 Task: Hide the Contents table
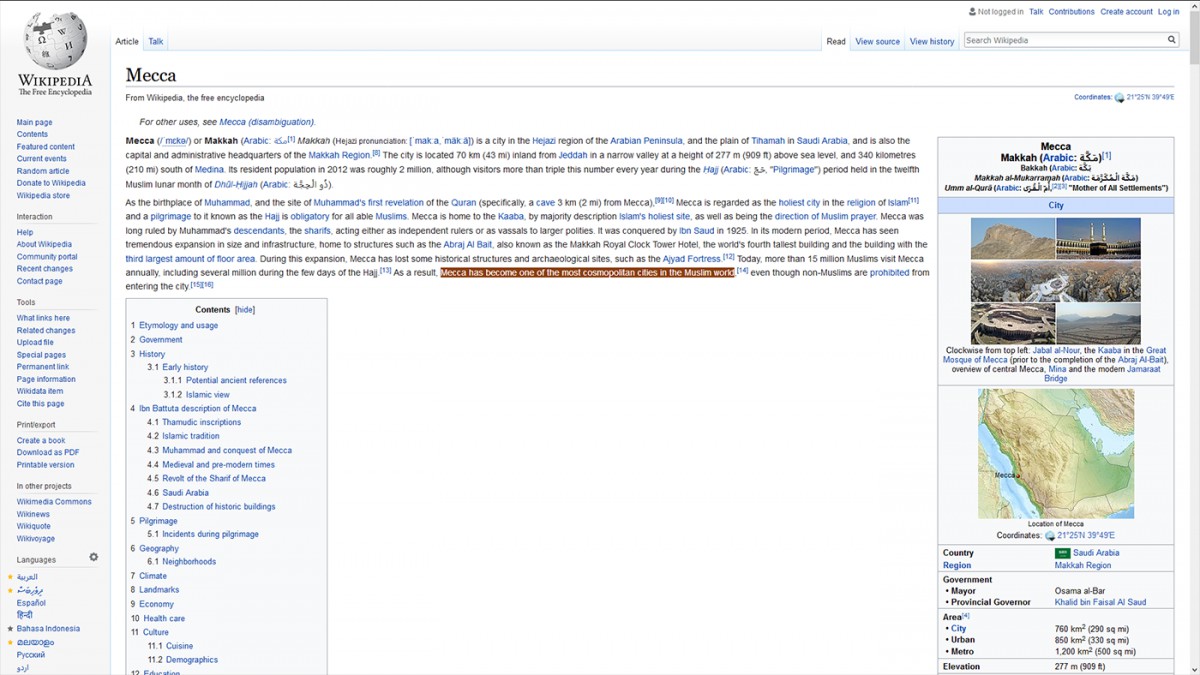point(245,310)
